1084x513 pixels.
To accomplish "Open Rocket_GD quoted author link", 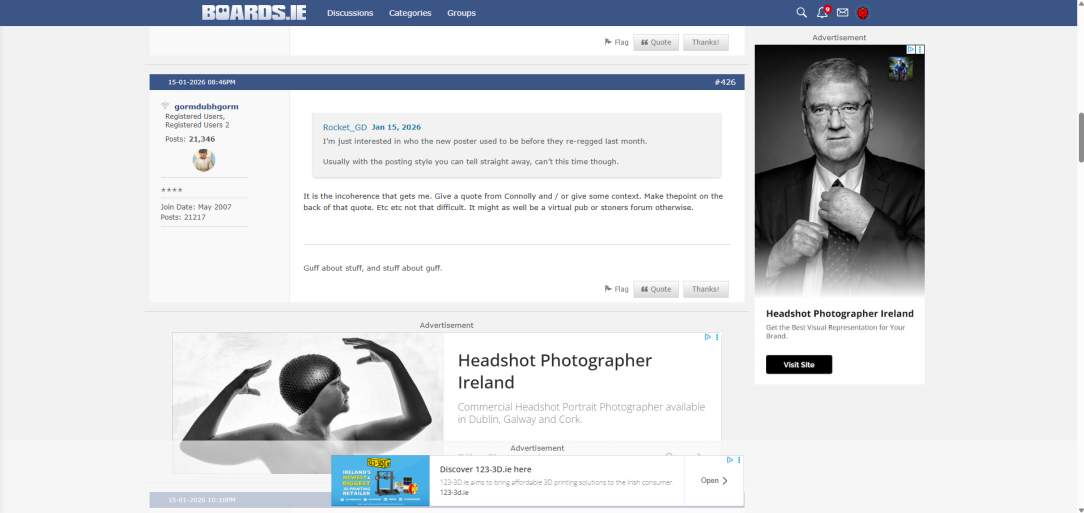I will point(345,127).
